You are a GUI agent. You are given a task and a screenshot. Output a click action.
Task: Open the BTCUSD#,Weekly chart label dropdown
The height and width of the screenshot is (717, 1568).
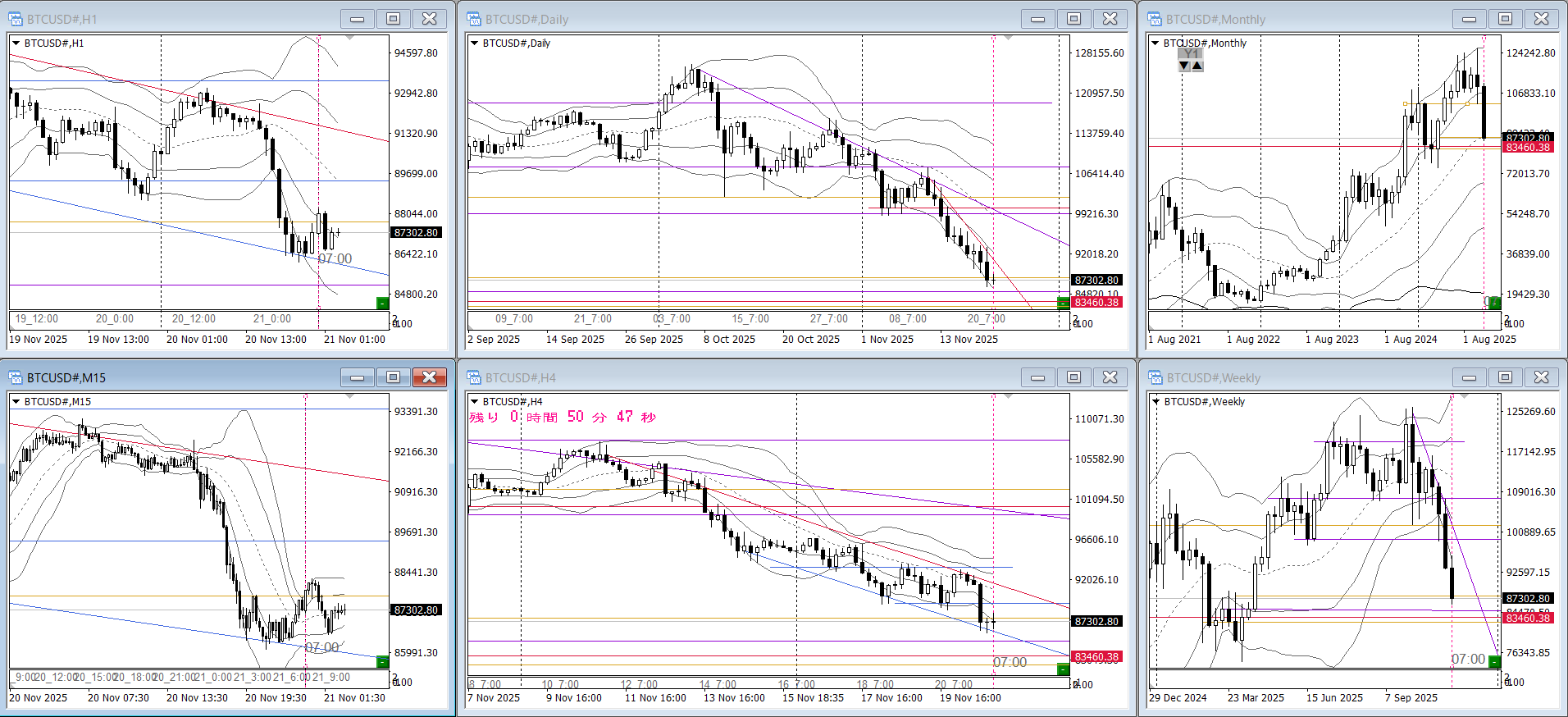pyautogui.click(x=1155, y=402)
